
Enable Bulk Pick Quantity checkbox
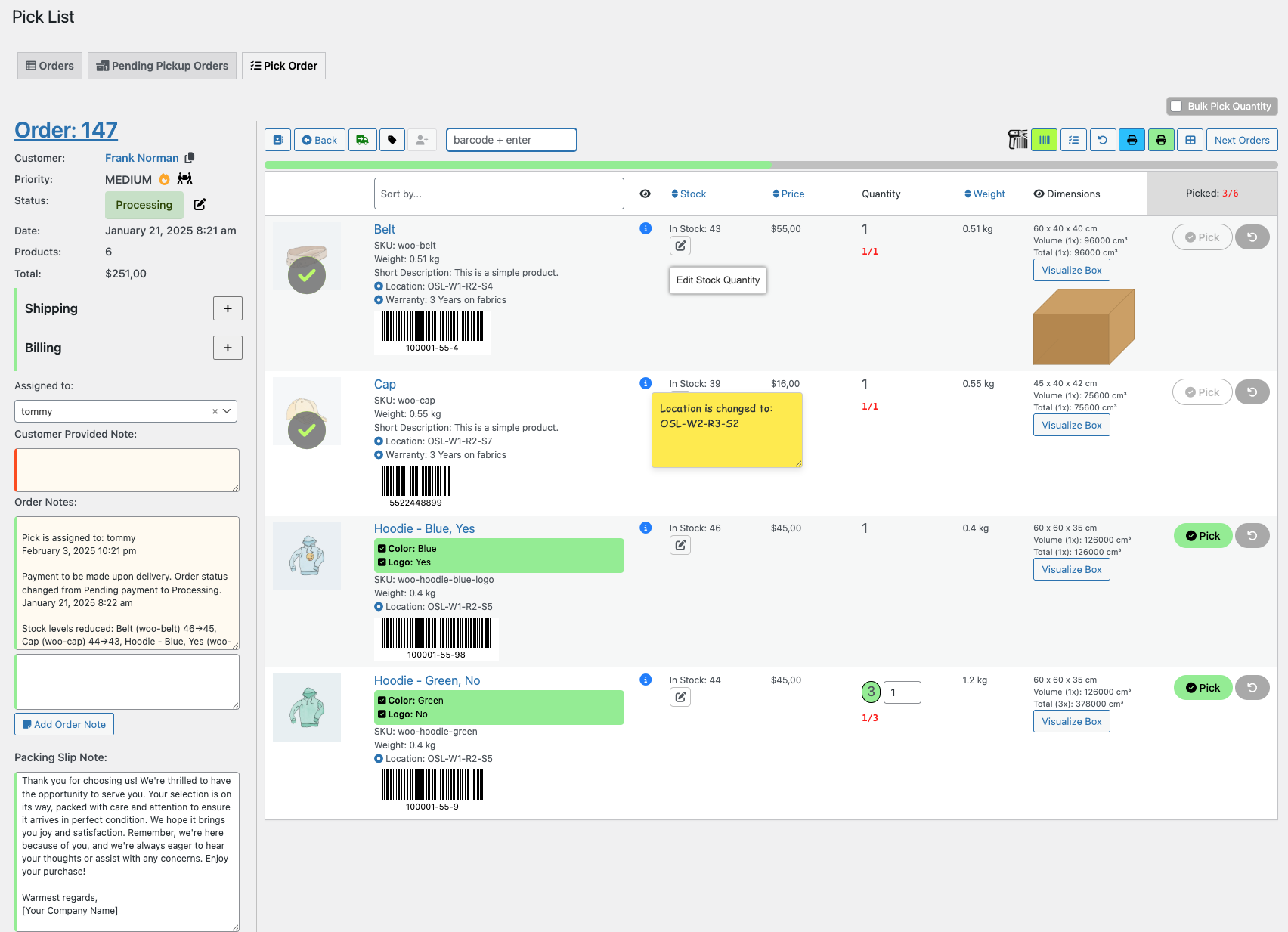click(x=1176, y=107)
